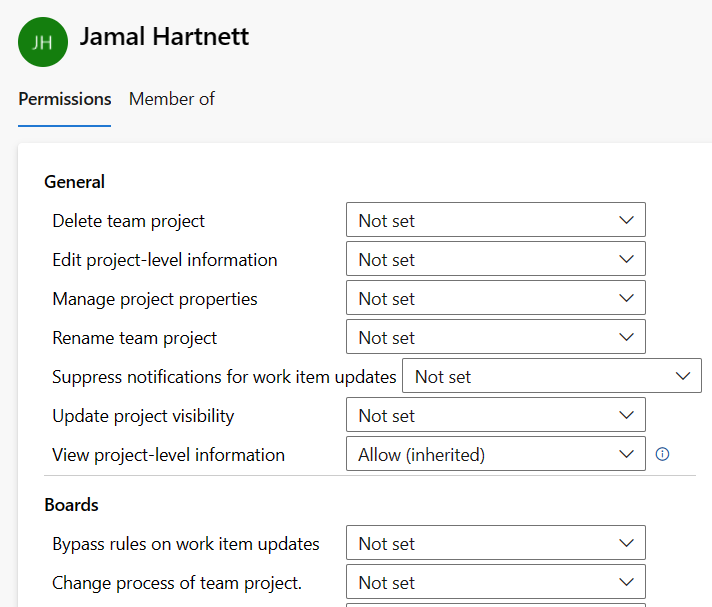The width and height of the screenshot is (712, 607).
Task: Click the Rename team project label
Action: click(x=134, y=338)
